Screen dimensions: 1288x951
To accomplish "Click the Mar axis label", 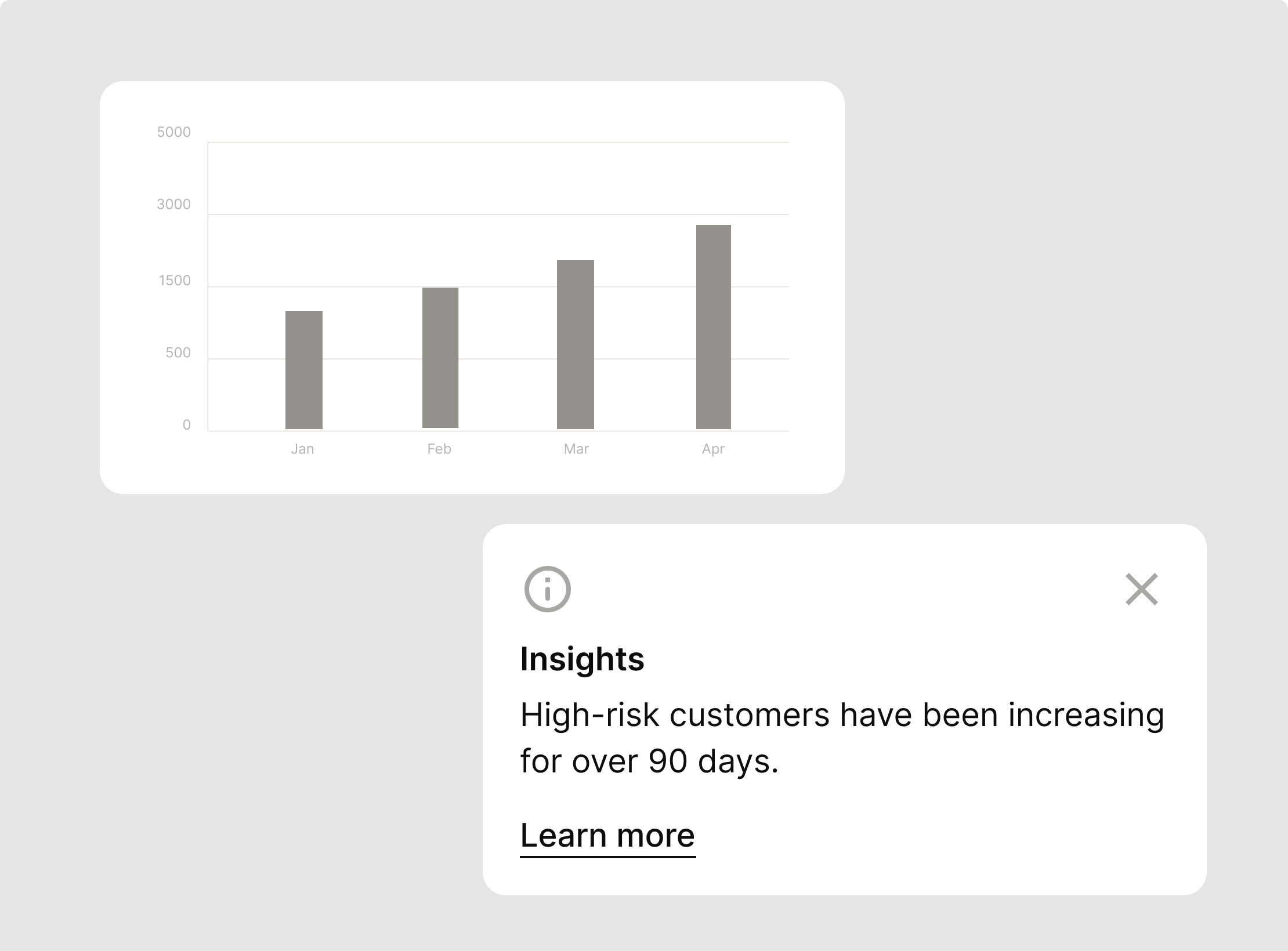I will tap(576, 449).
